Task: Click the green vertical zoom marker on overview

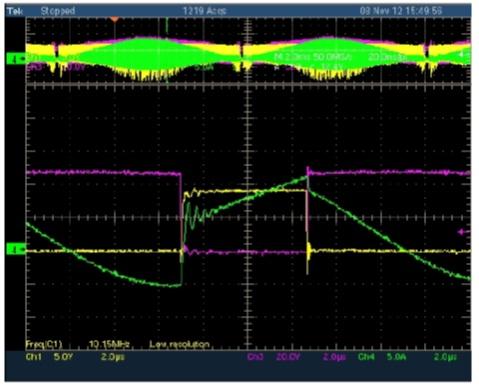Action: click(166, 25)
